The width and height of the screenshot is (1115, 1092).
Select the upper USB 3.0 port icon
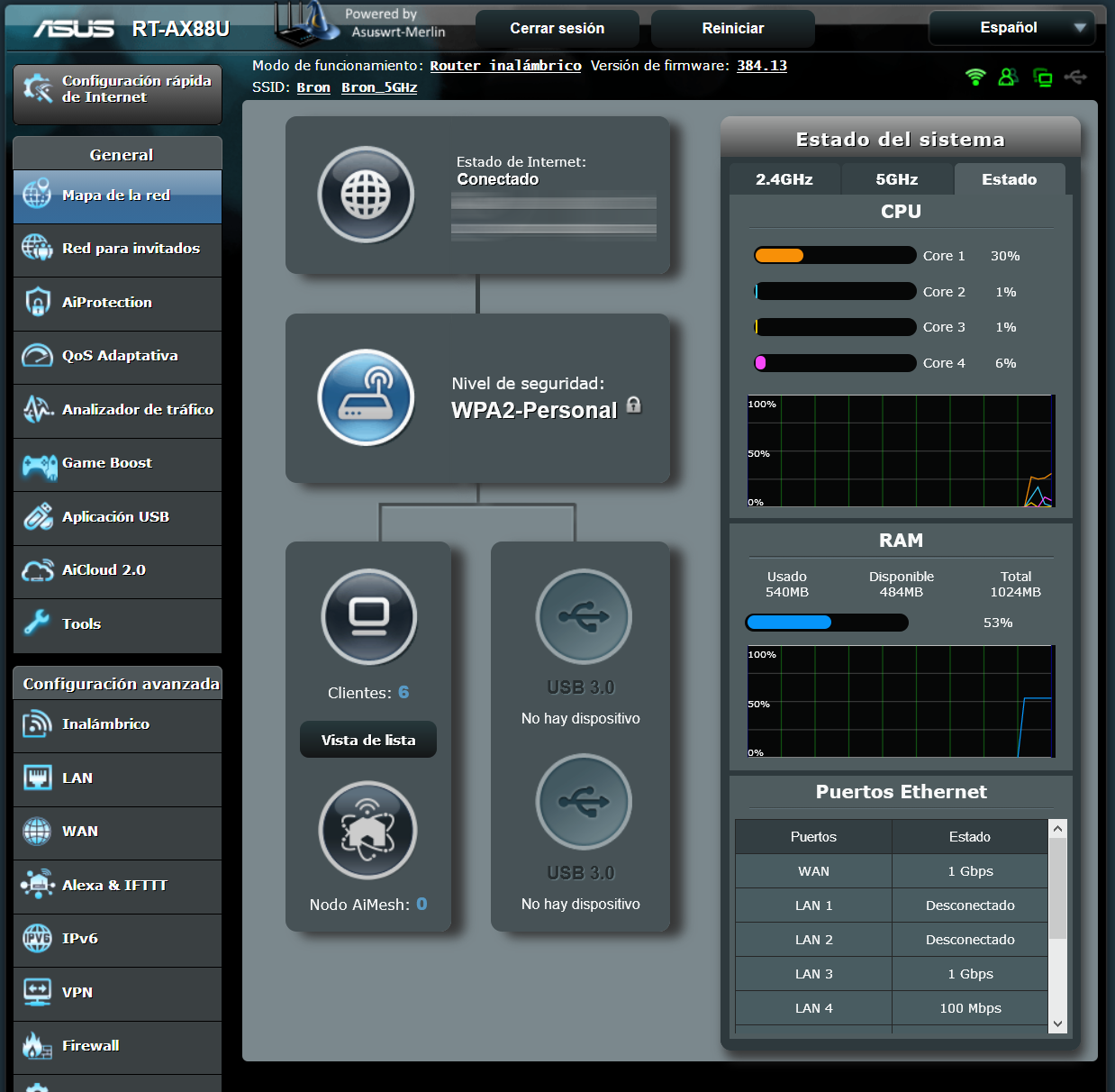pos(584,617)
